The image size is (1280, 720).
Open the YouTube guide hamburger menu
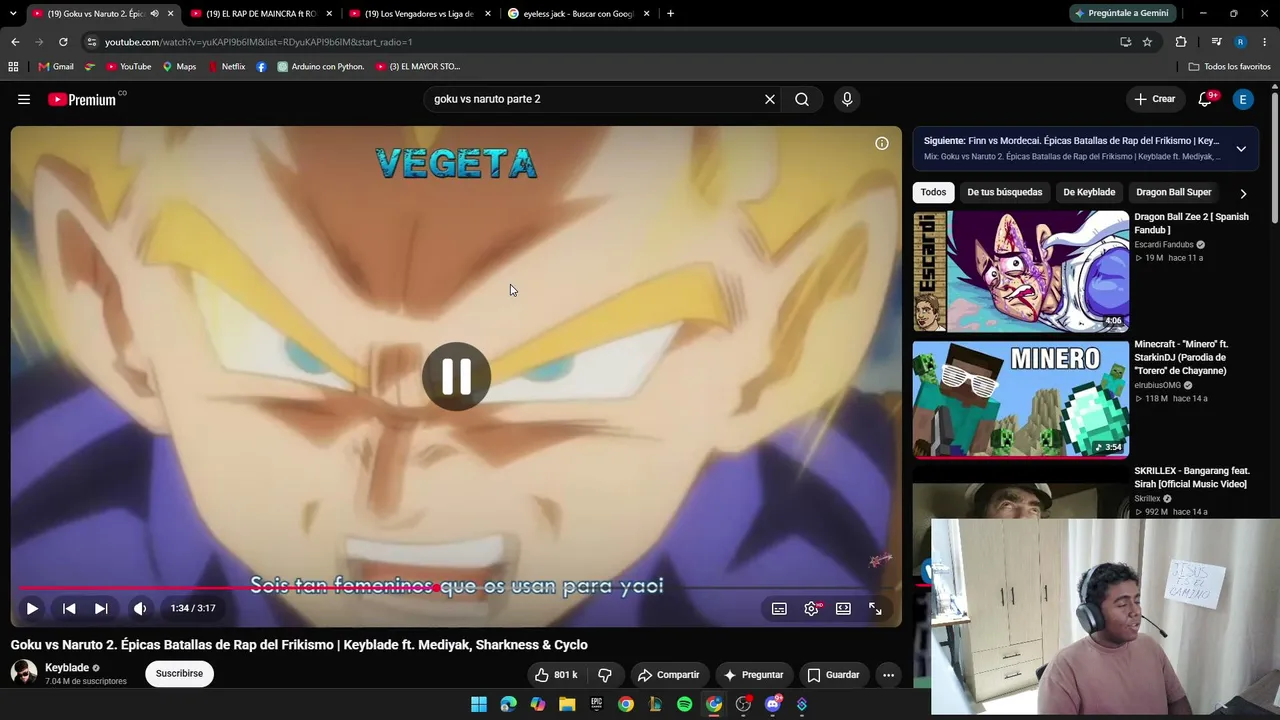(x=24, y=99)
